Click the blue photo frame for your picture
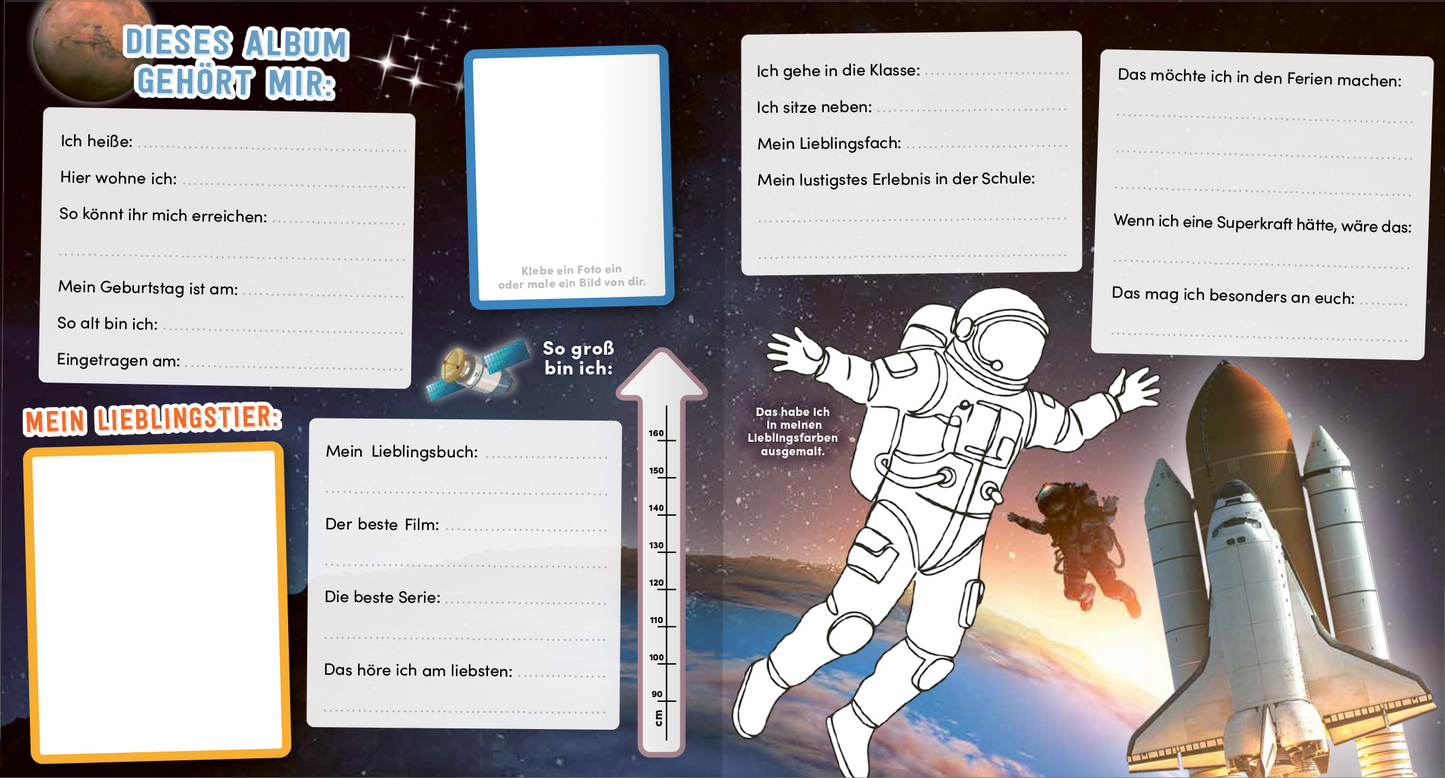 point(567,176)
